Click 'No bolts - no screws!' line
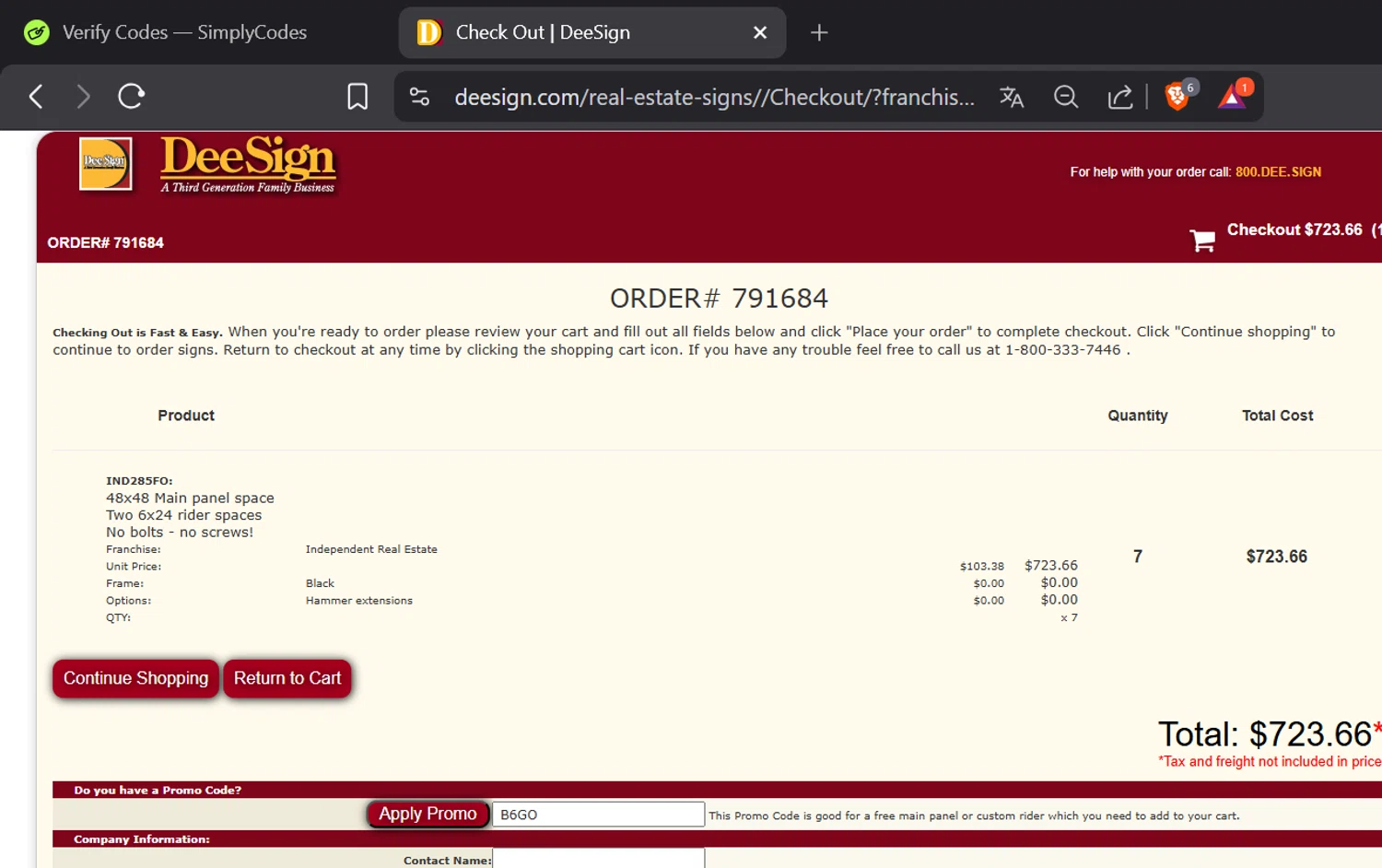Viewport: 1382px width, 868px height. 179,533
